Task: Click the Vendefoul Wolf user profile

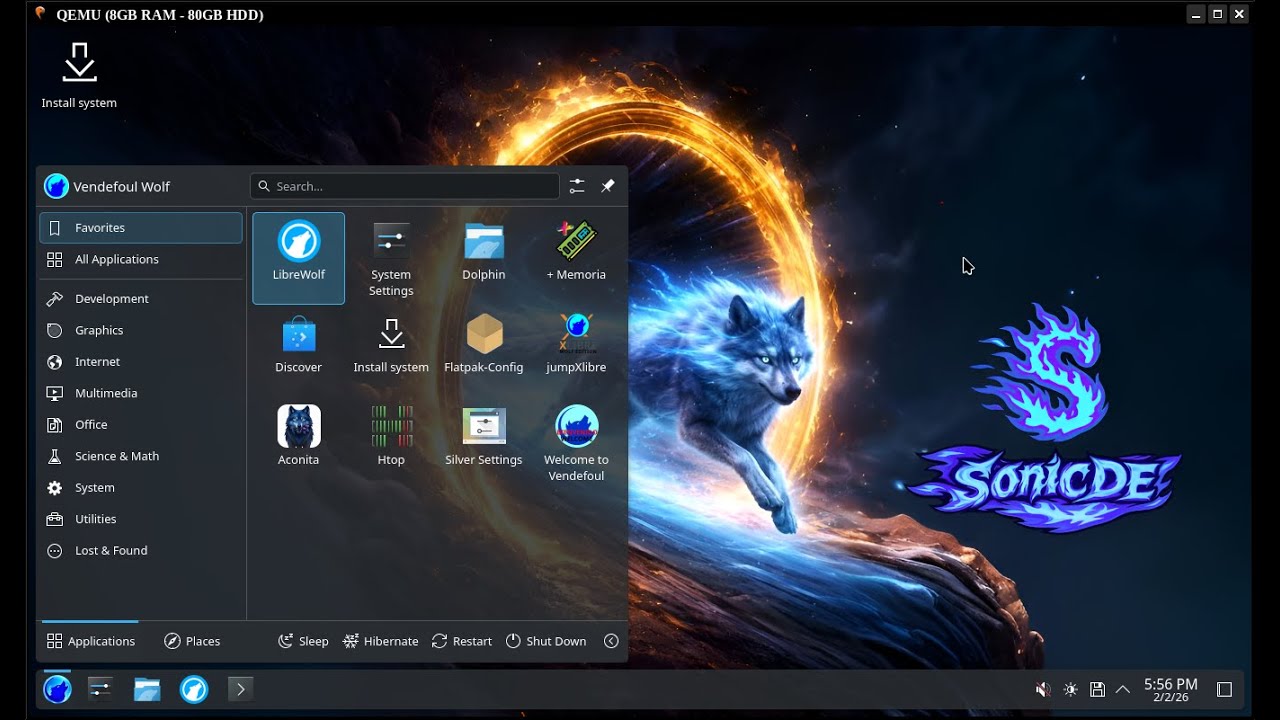Action: 107,186
